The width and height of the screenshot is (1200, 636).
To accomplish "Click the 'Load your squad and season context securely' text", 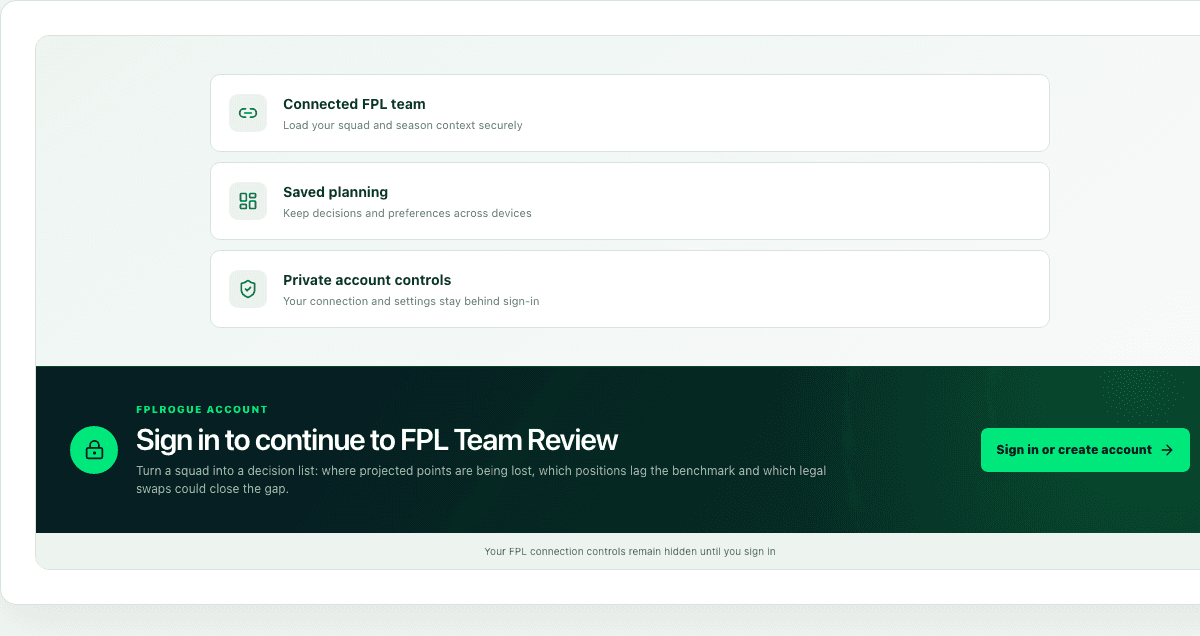I will (x=403, y=126).
